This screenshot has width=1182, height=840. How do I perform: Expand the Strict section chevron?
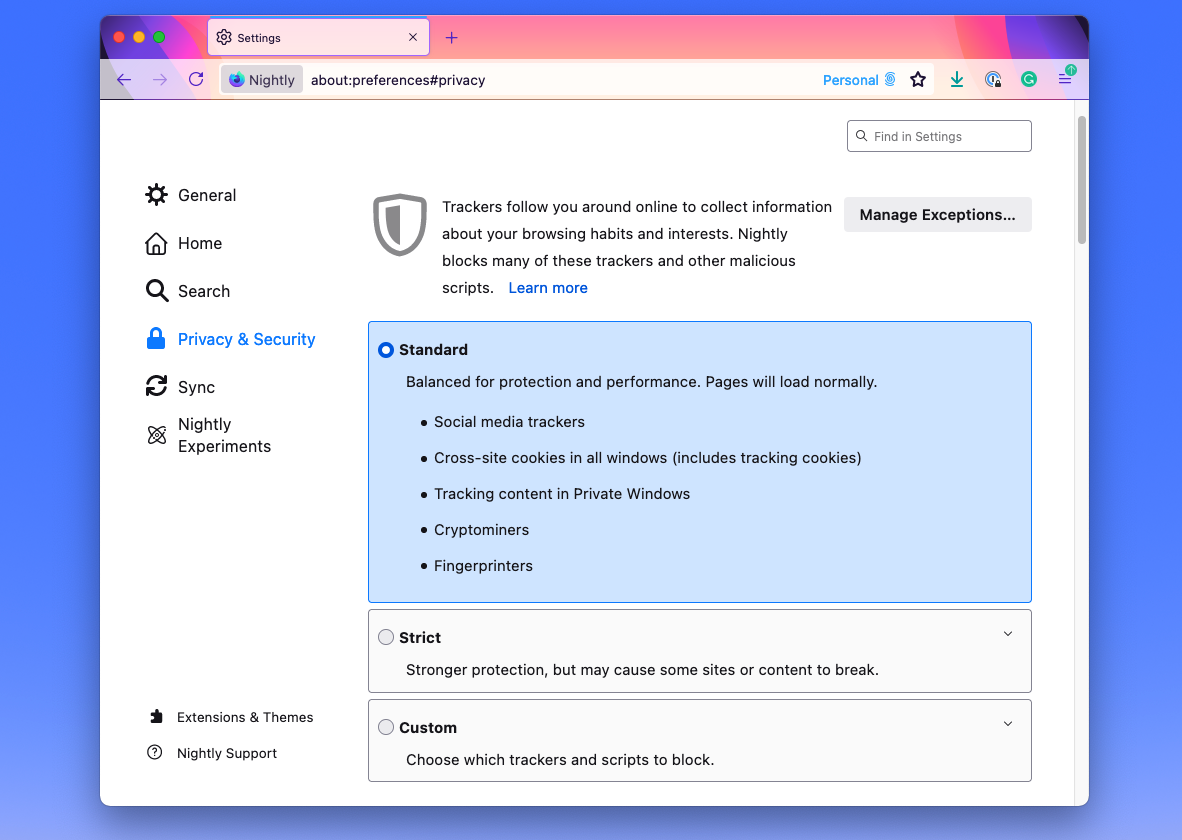pyautogui.click(x=1008, y=633)
